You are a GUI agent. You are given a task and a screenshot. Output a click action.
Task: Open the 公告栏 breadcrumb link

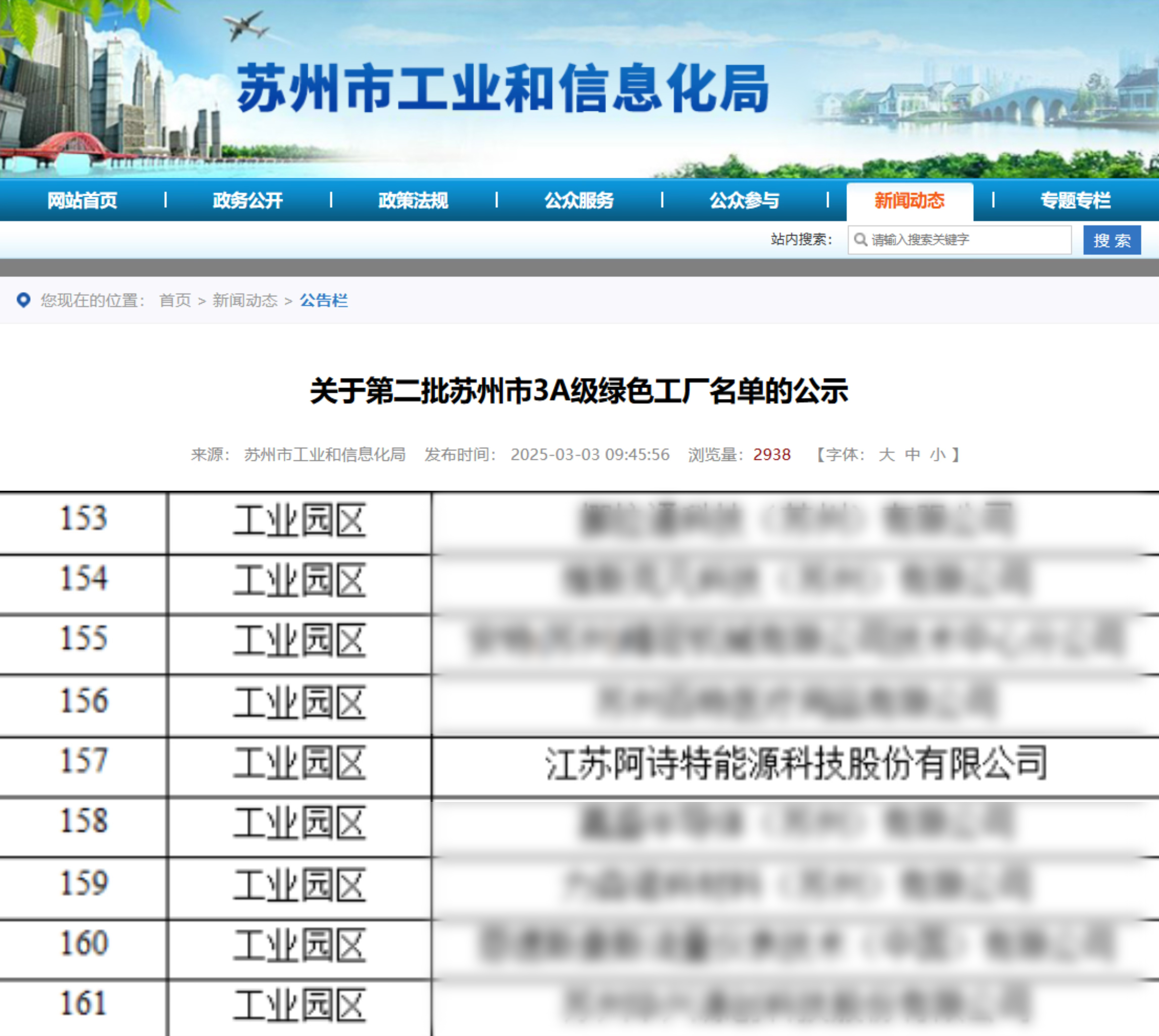coord(323,300)
